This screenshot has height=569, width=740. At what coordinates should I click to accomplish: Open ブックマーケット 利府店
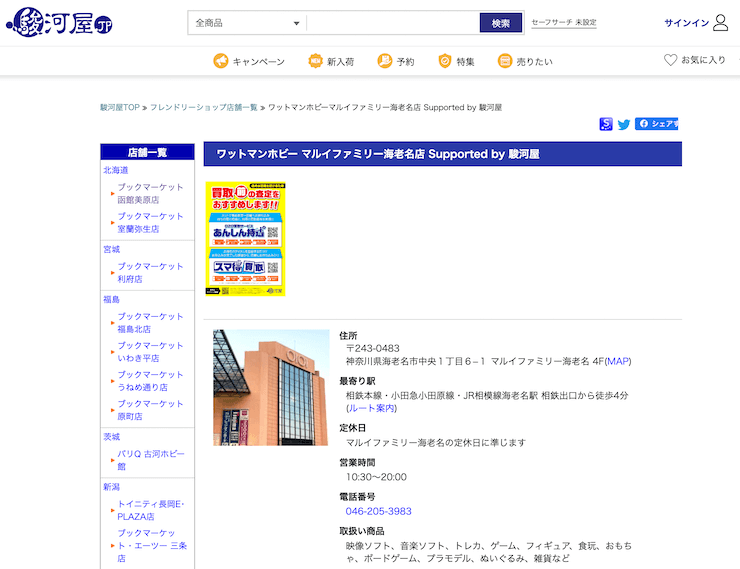(150, 273)
